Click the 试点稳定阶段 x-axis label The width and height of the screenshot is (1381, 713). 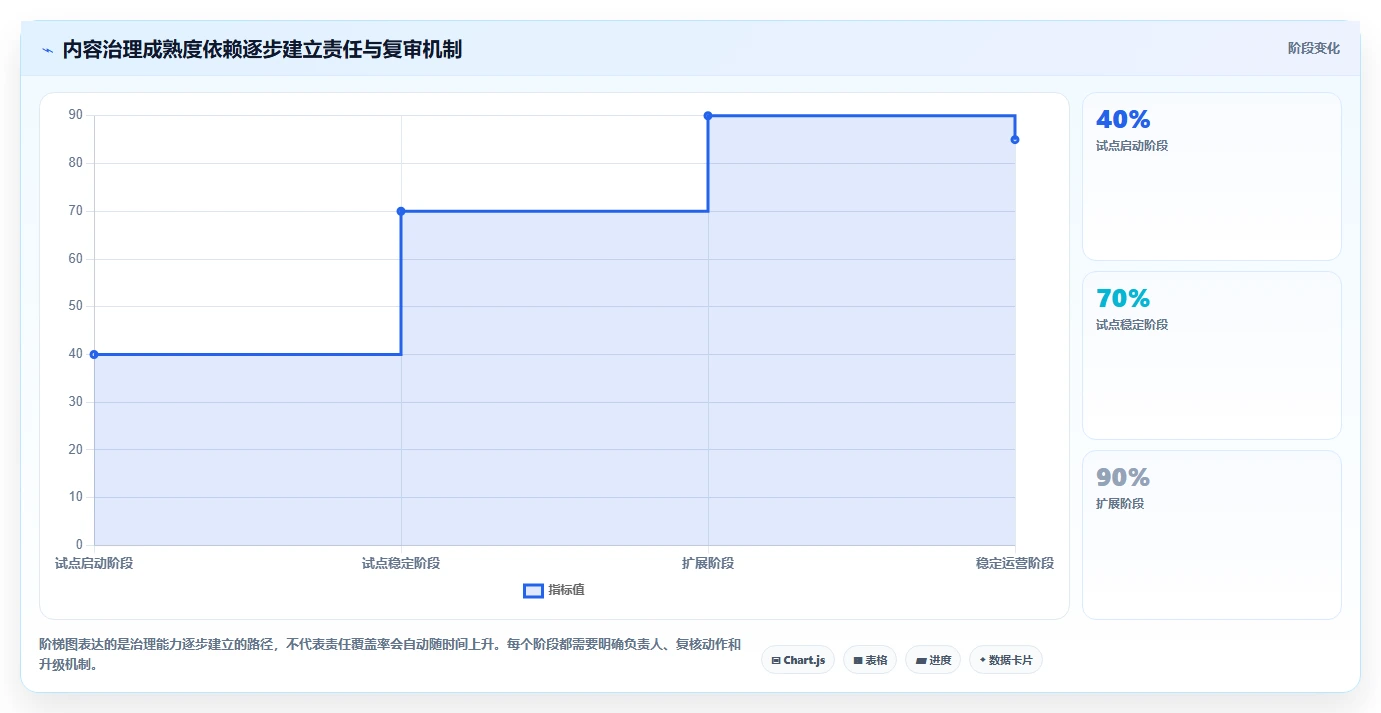[401, 563]
